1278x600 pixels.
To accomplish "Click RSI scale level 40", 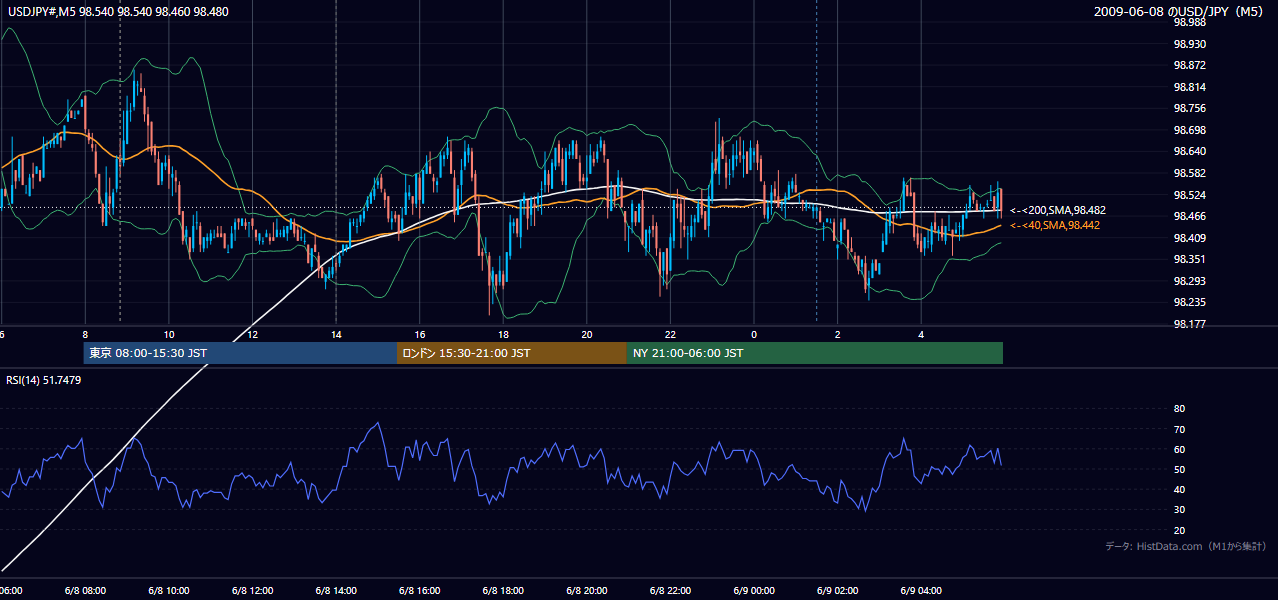I will click(x=1179, y=489).
